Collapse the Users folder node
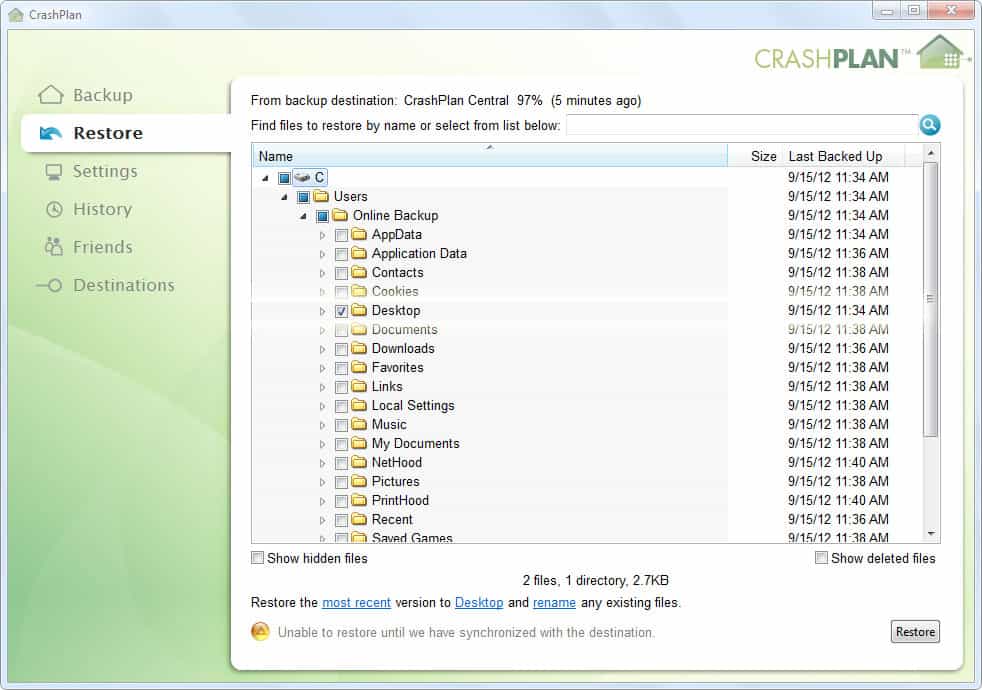 click(284, 197)
